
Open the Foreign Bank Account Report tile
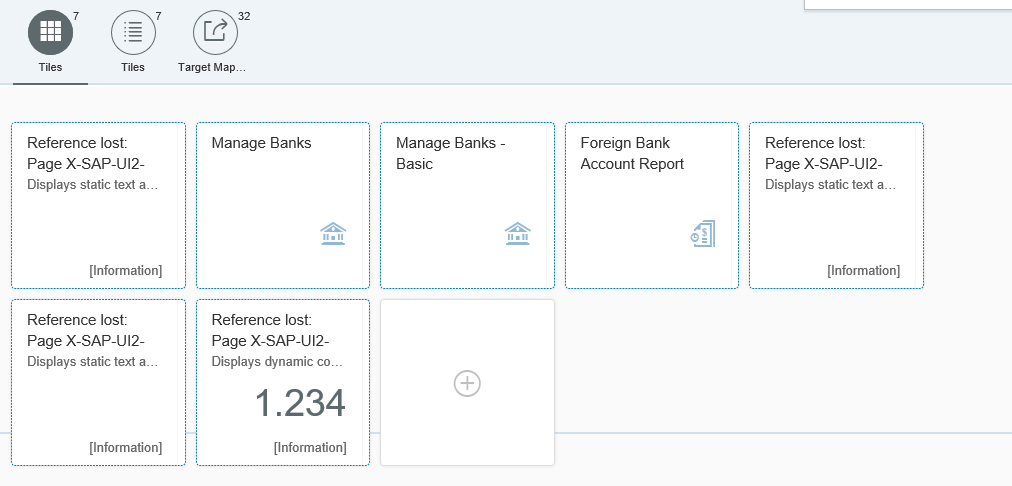(652, 205)
